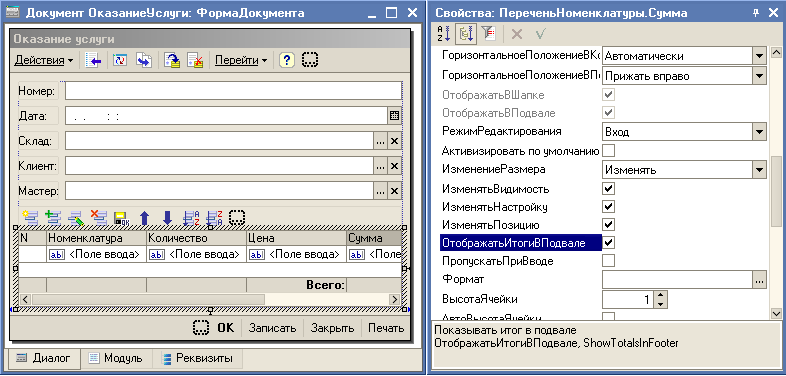
Task: Click dashed placeholder button on top toolbar
Action: pyautogui.click(x=310, y=60)
